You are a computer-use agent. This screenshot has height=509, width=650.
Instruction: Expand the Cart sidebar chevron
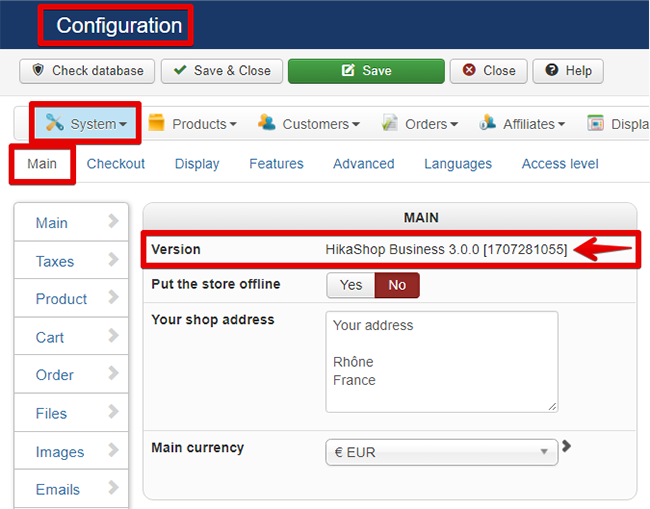point(113,335)
